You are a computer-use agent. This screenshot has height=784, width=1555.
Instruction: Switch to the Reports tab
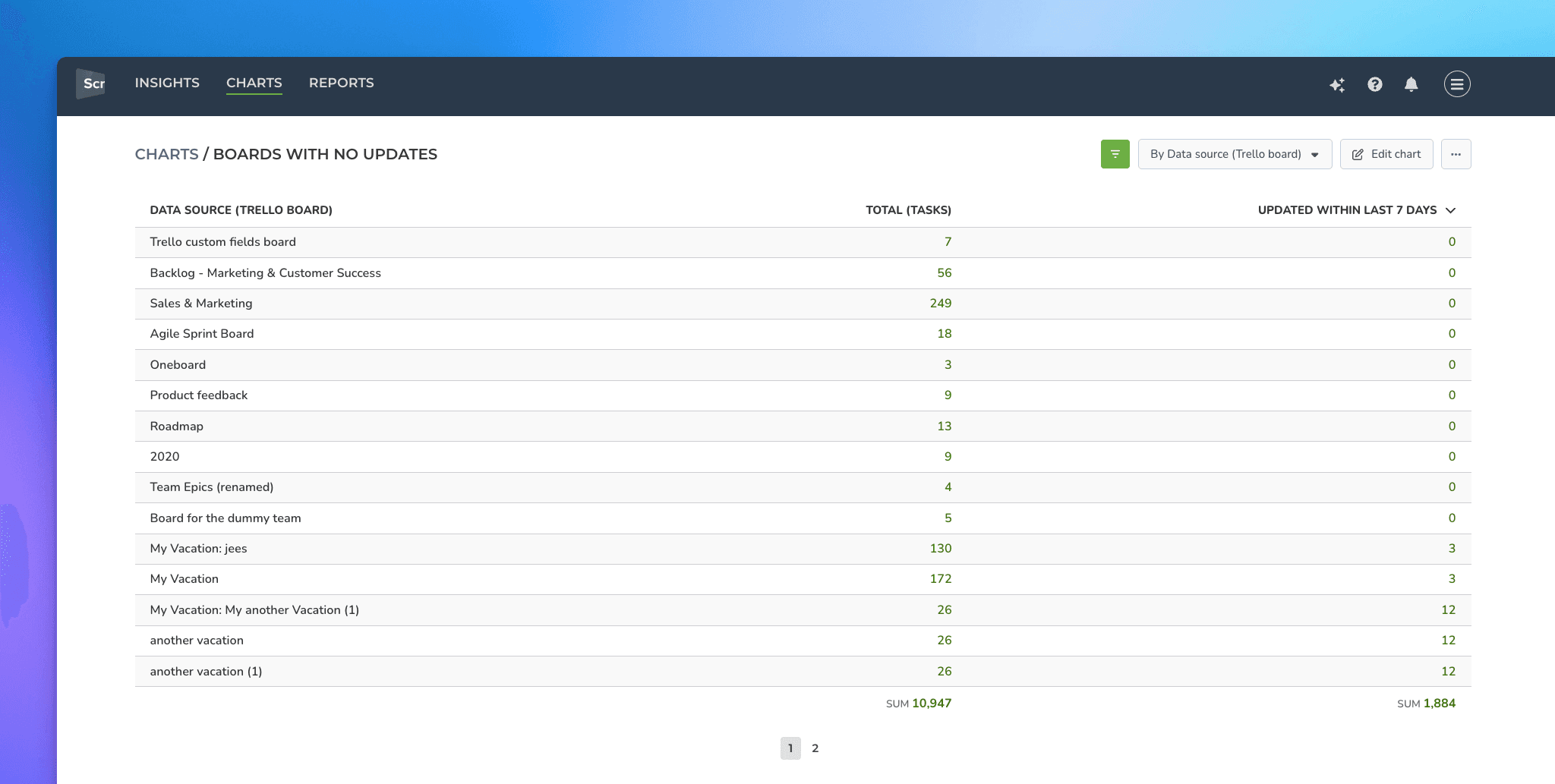coord(341,83)
